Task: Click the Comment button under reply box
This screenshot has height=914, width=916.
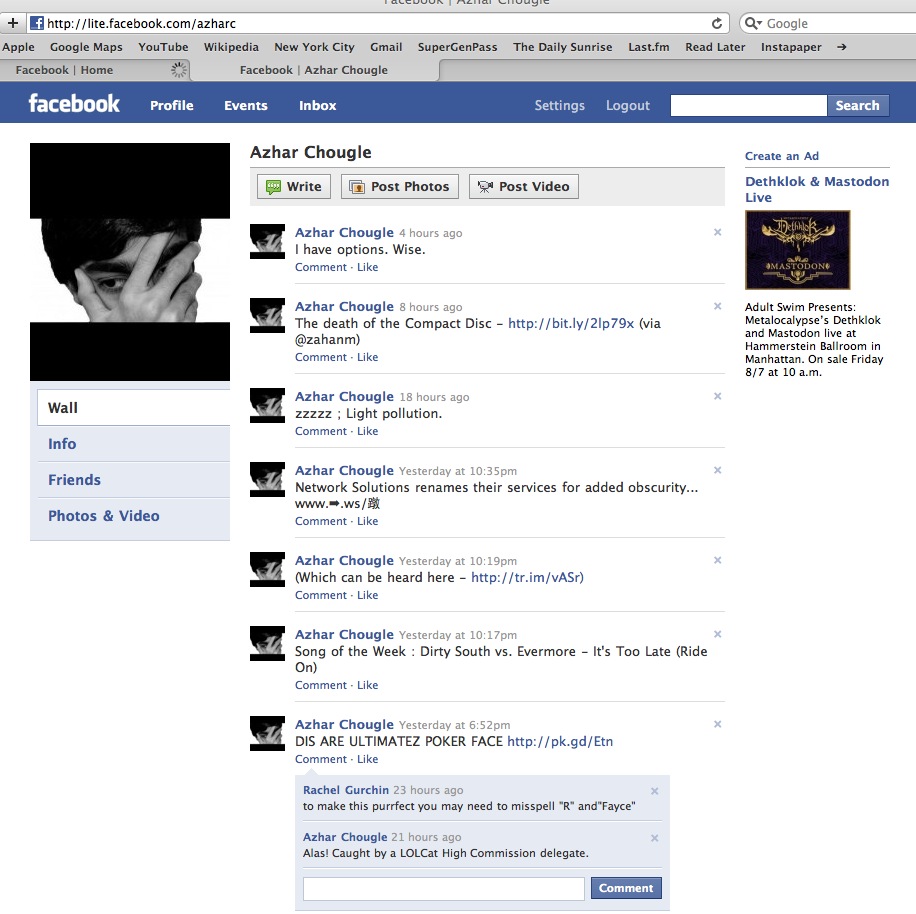Action: point(626,888)
